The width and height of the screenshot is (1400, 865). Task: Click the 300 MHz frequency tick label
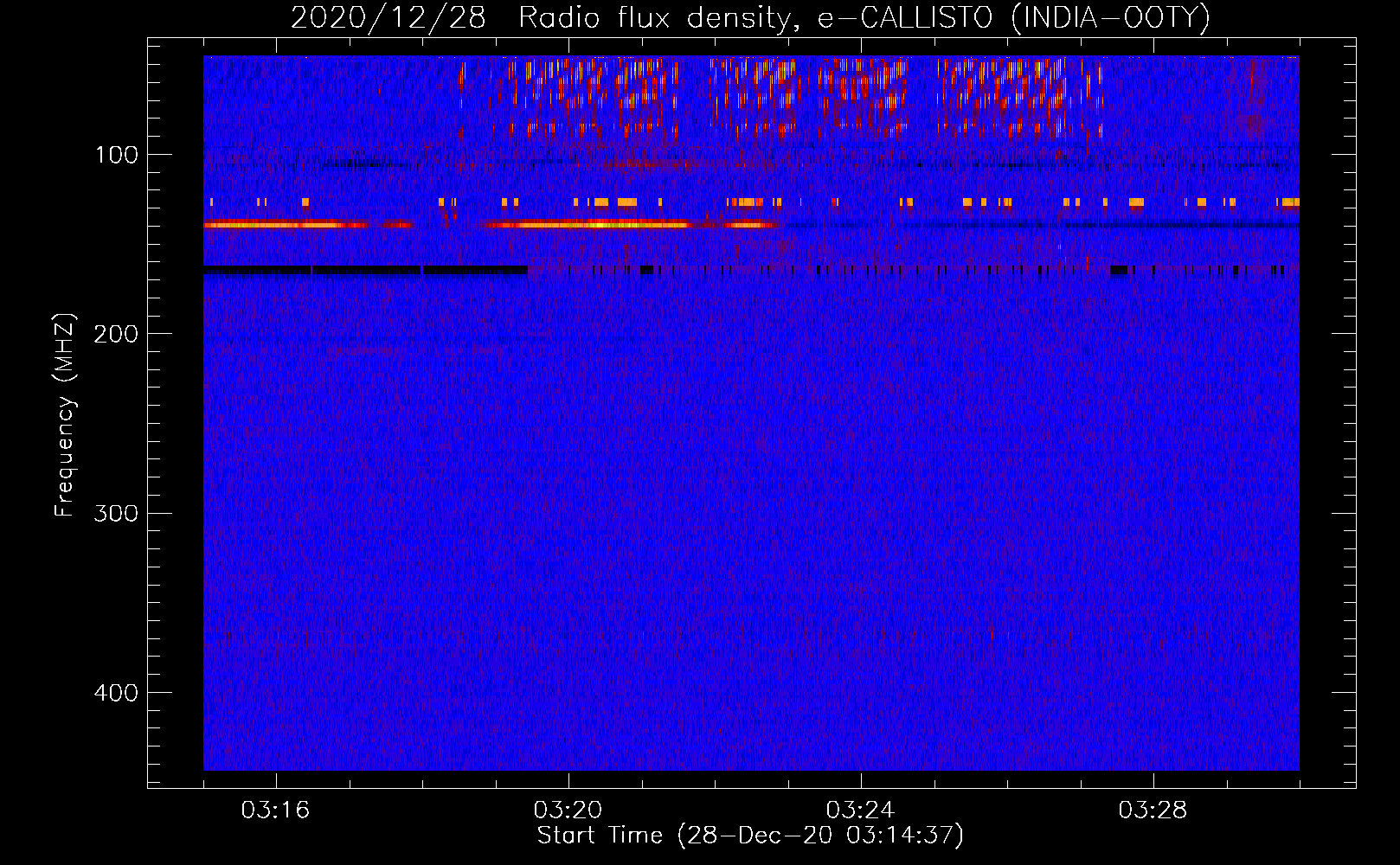pos(117,513)
